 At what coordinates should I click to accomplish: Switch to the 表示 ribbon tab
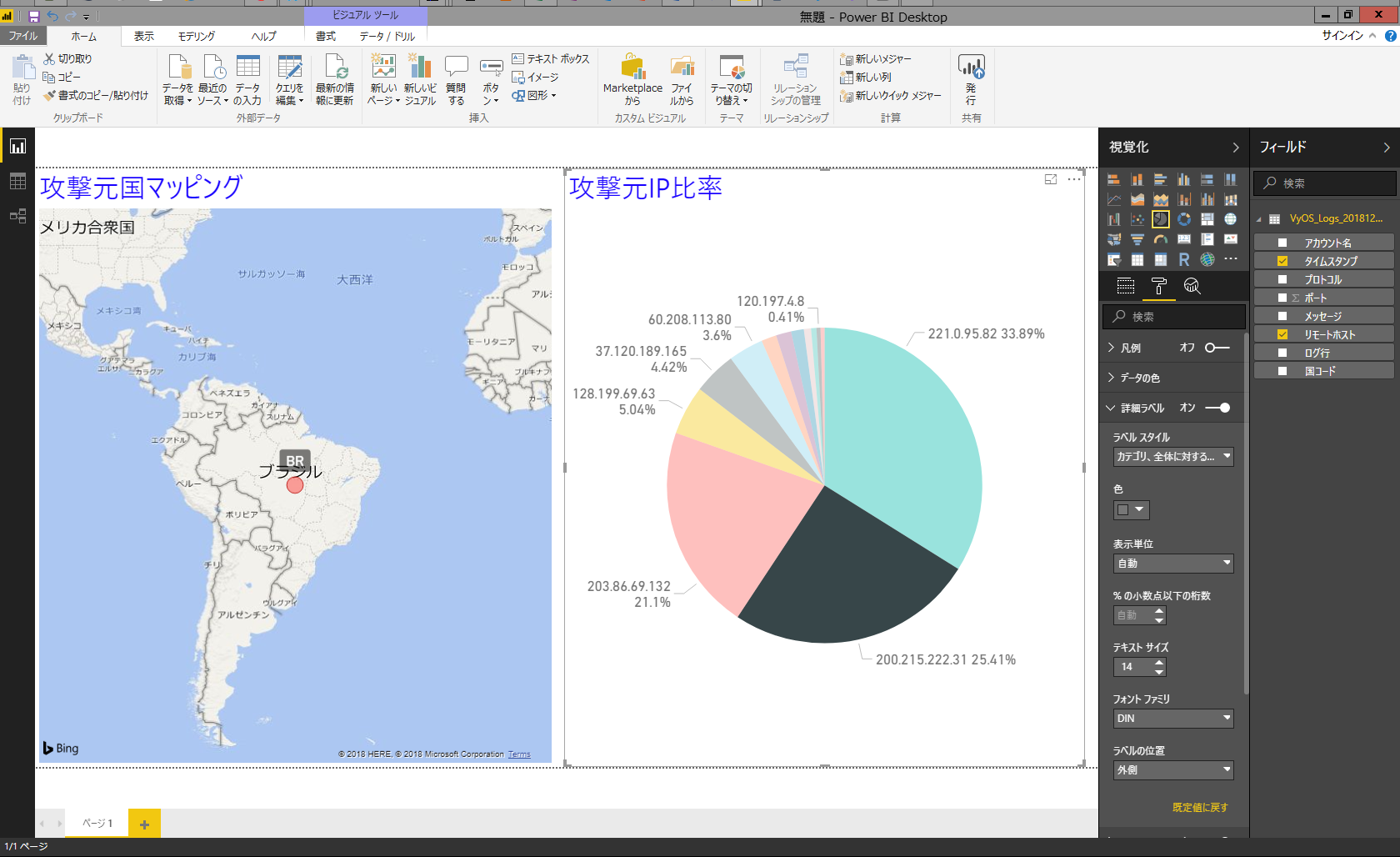(x=144, y=36)
